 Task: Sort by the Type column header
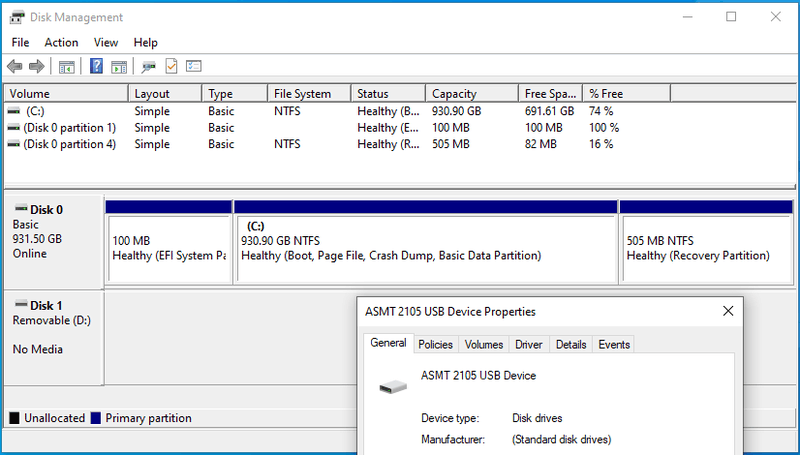click(235, 94)
